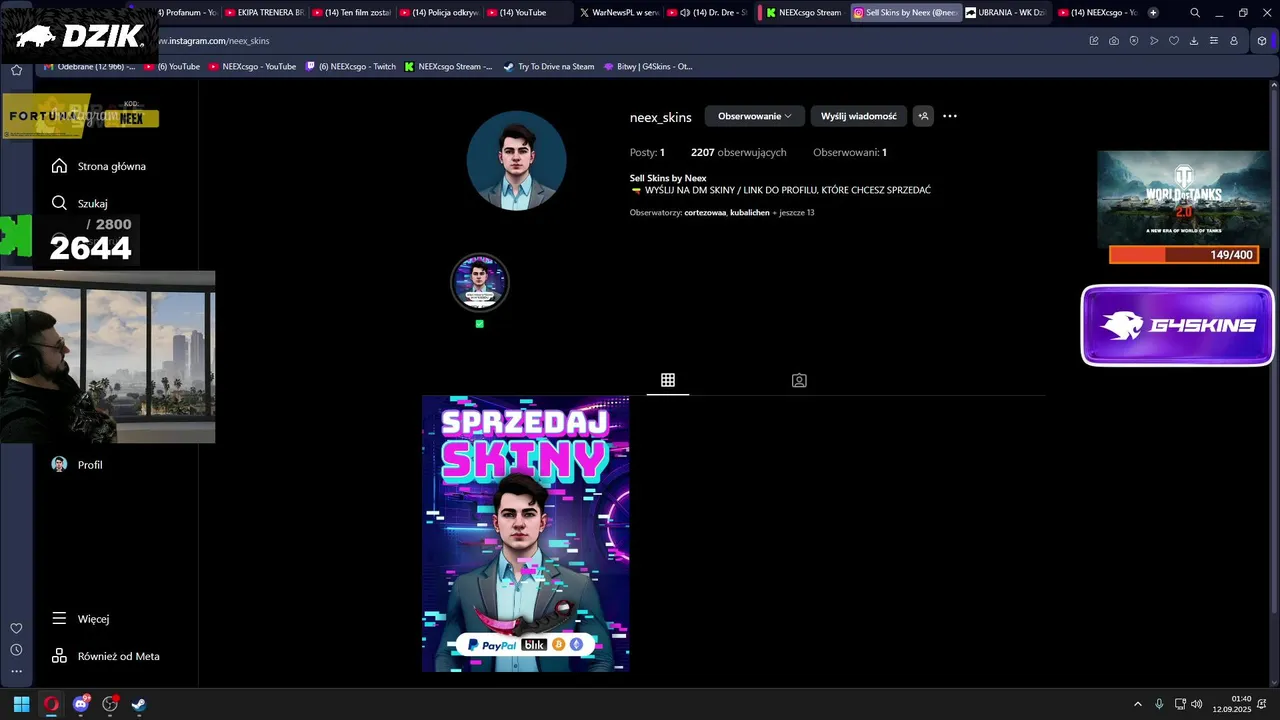Screen dimensions: 1280x720
Task: Click the 149/400 progress bar
Action: pos(1183,255)
